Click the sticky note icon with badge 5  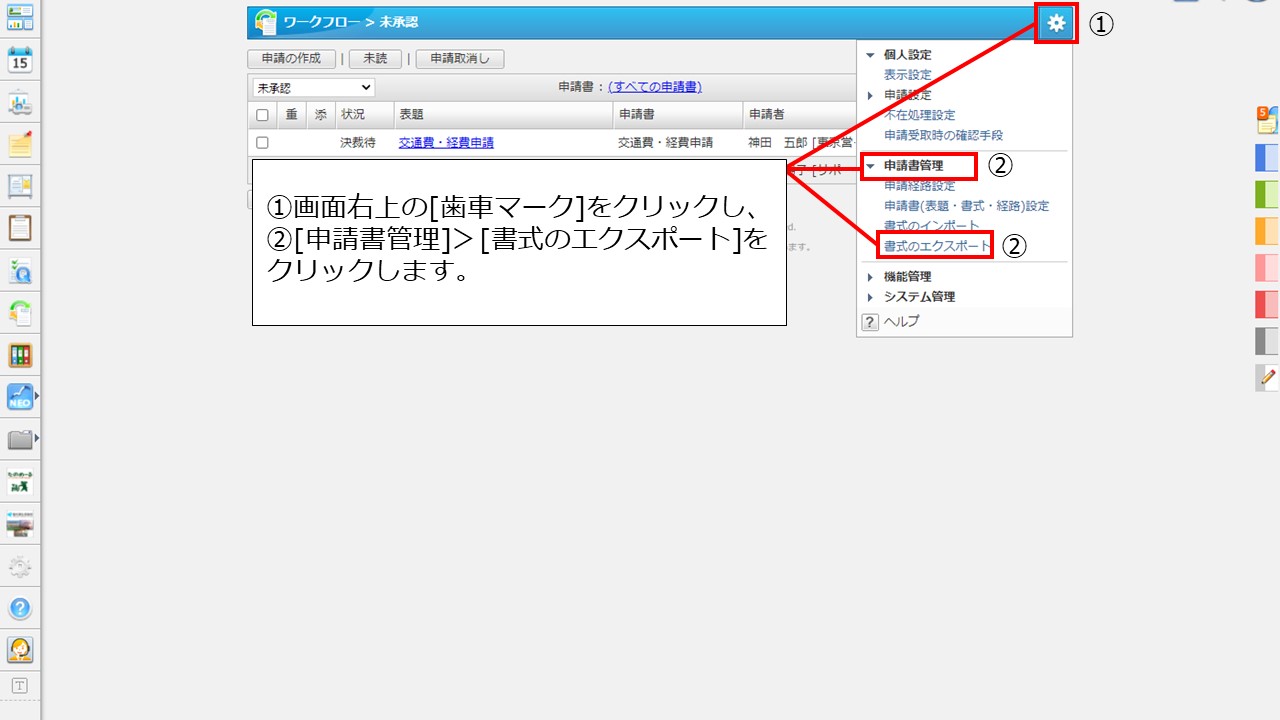(1267, 121)
